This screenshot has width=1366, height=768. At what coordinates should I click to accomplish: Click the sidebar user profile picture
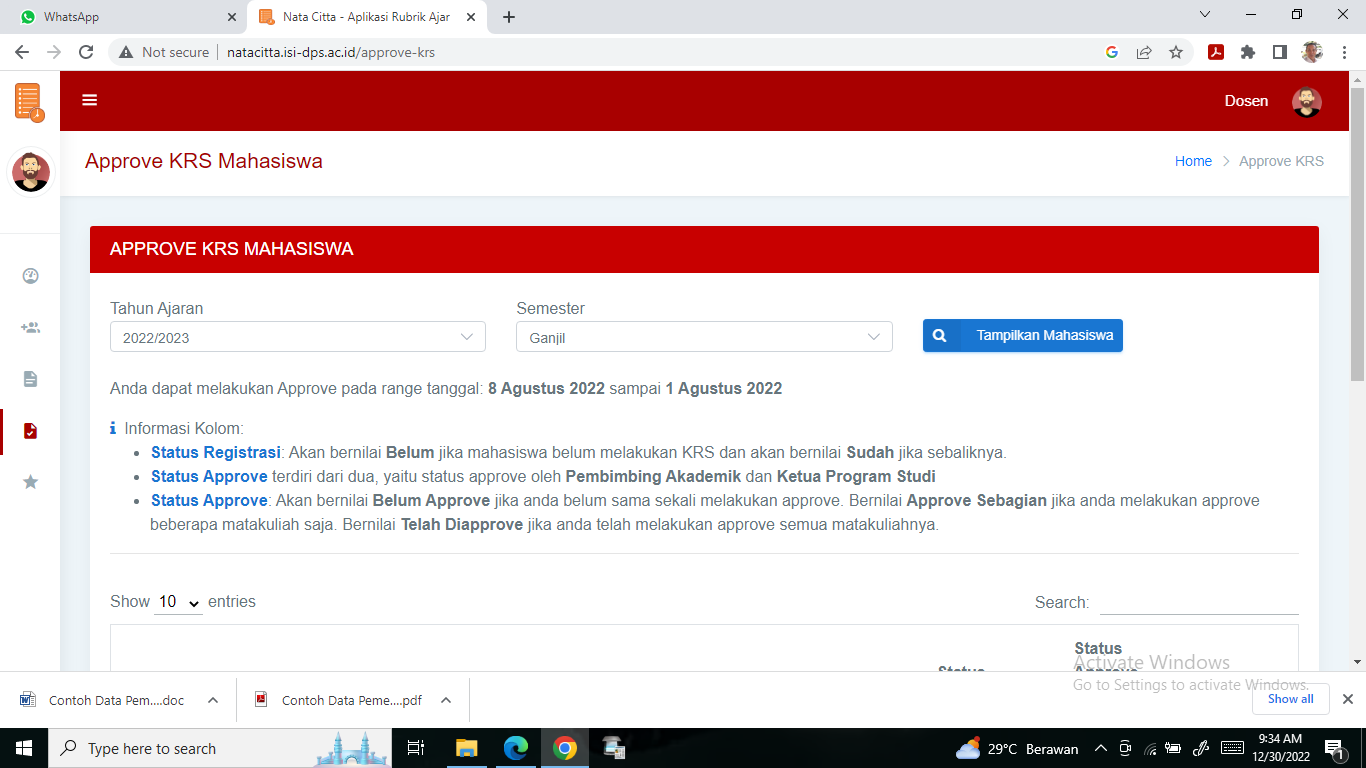[31, 172]
